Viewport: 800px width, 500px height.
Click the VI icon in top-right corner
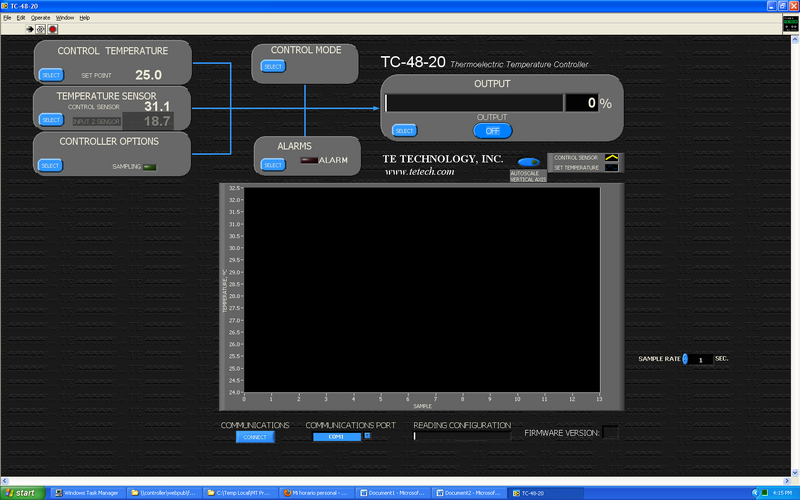(791, 23)
